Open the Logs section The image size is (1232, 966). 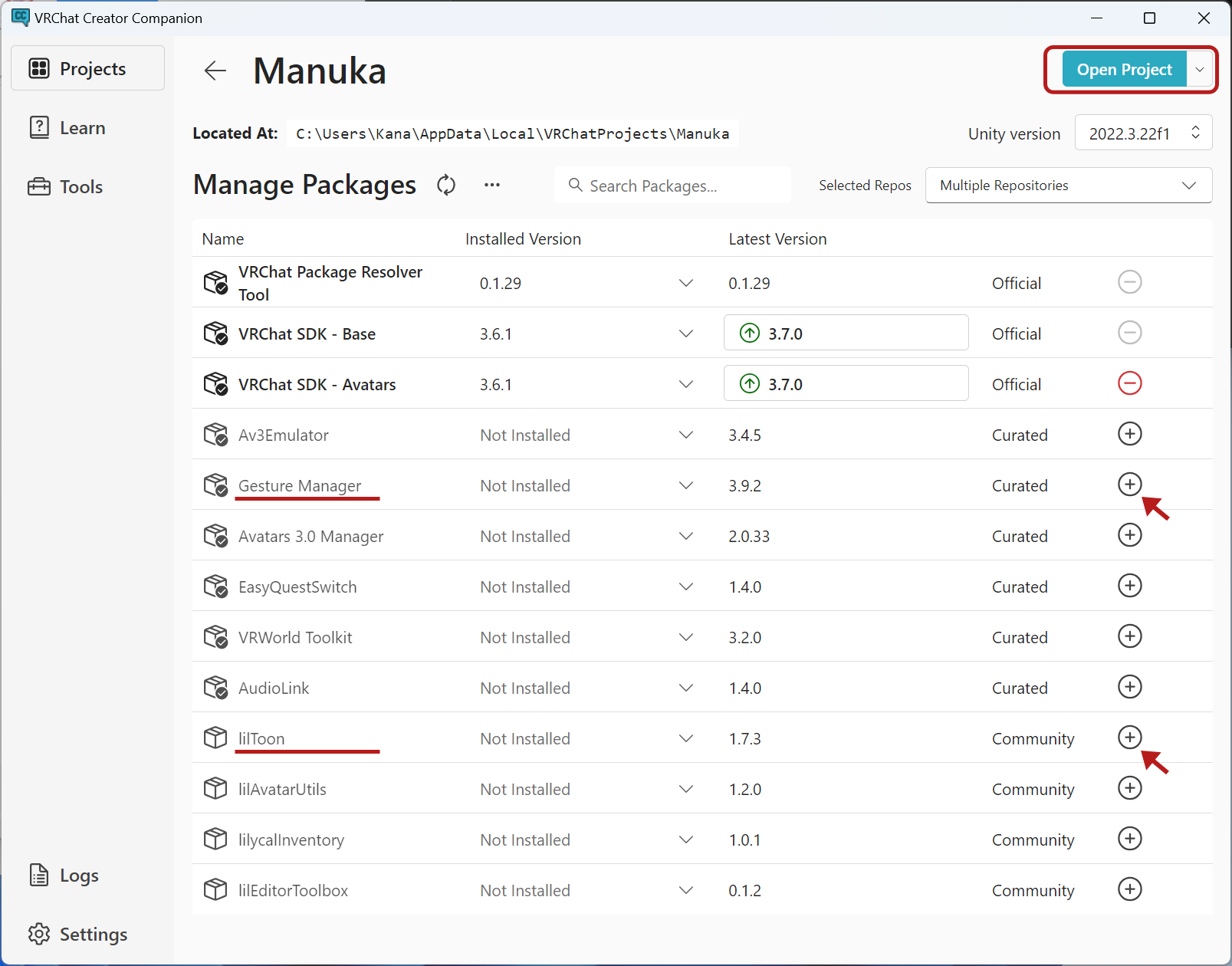point(87,875)
